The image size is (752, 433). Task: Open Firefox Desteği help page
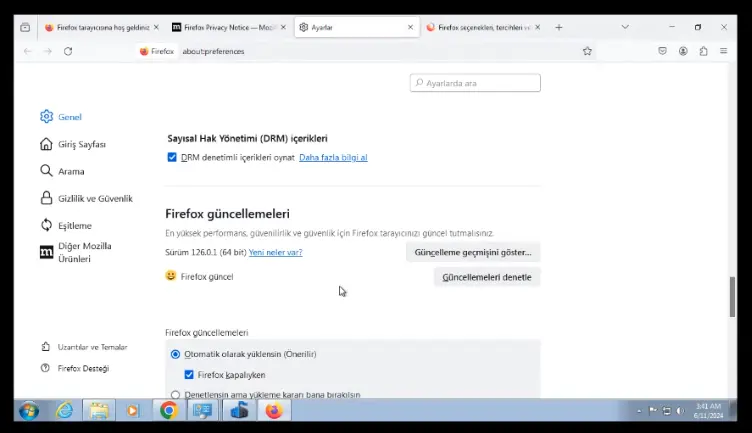coord(75,368)
